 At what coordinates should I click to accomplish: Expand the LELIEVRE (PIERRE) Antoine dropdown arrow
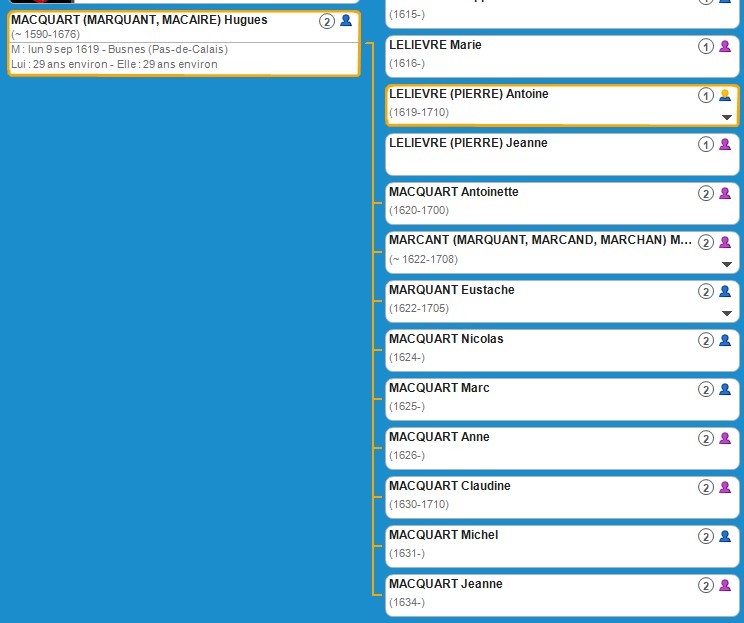pos(727,117)
